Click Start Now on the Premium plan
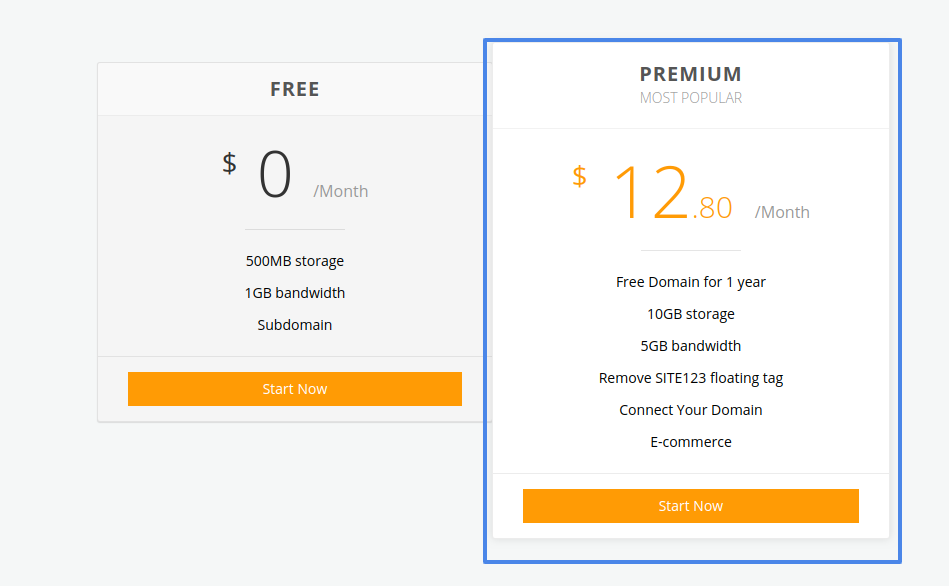The image size is (949, 586). coord(690,506)
